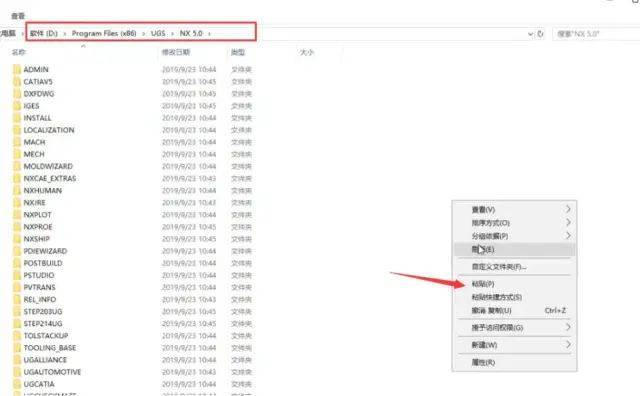Choose 刷新(E) in the context menu
The image size is (640, 396).
(514, 249)
